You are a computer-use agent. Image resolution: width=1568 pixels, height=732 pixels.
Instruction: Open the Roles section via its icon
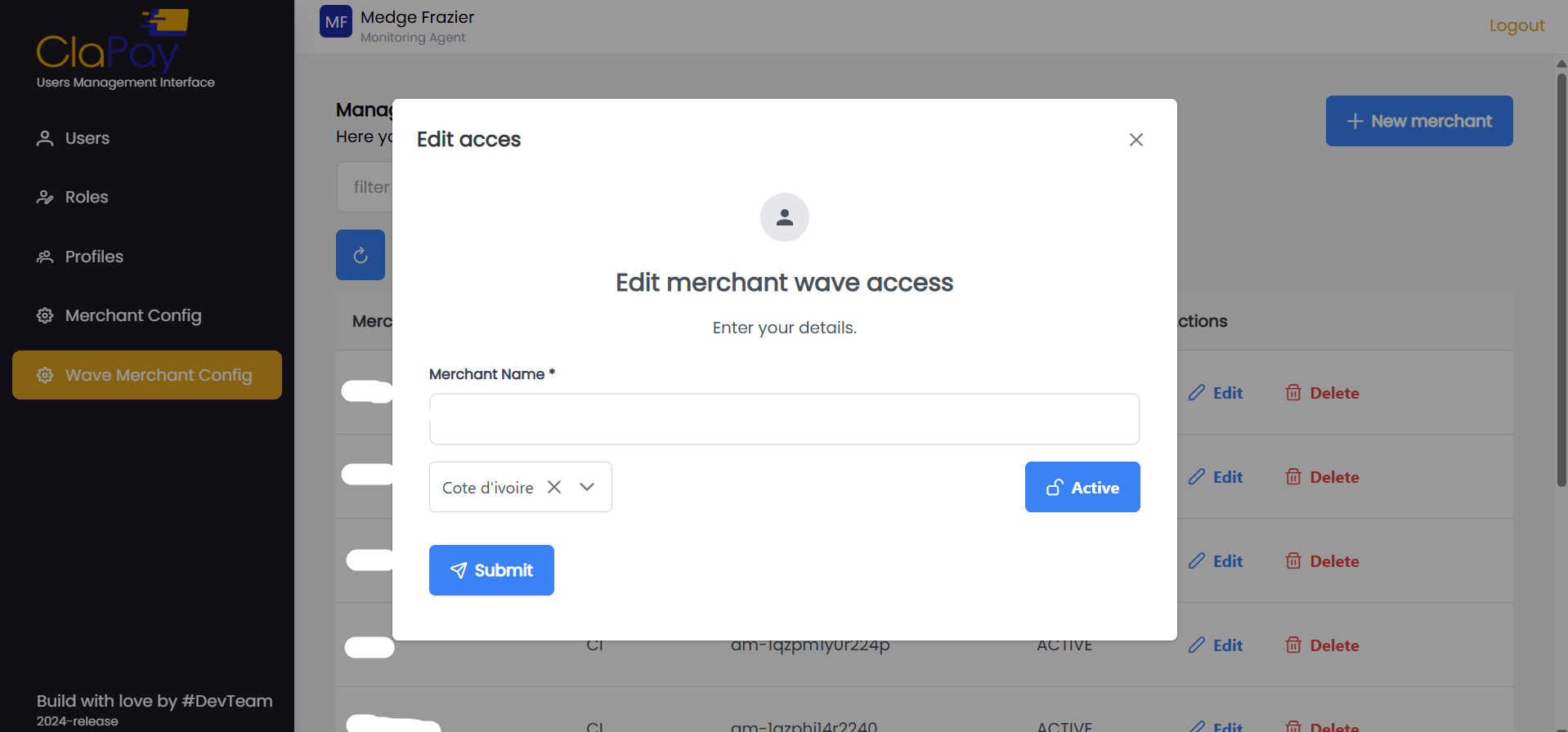44,197
